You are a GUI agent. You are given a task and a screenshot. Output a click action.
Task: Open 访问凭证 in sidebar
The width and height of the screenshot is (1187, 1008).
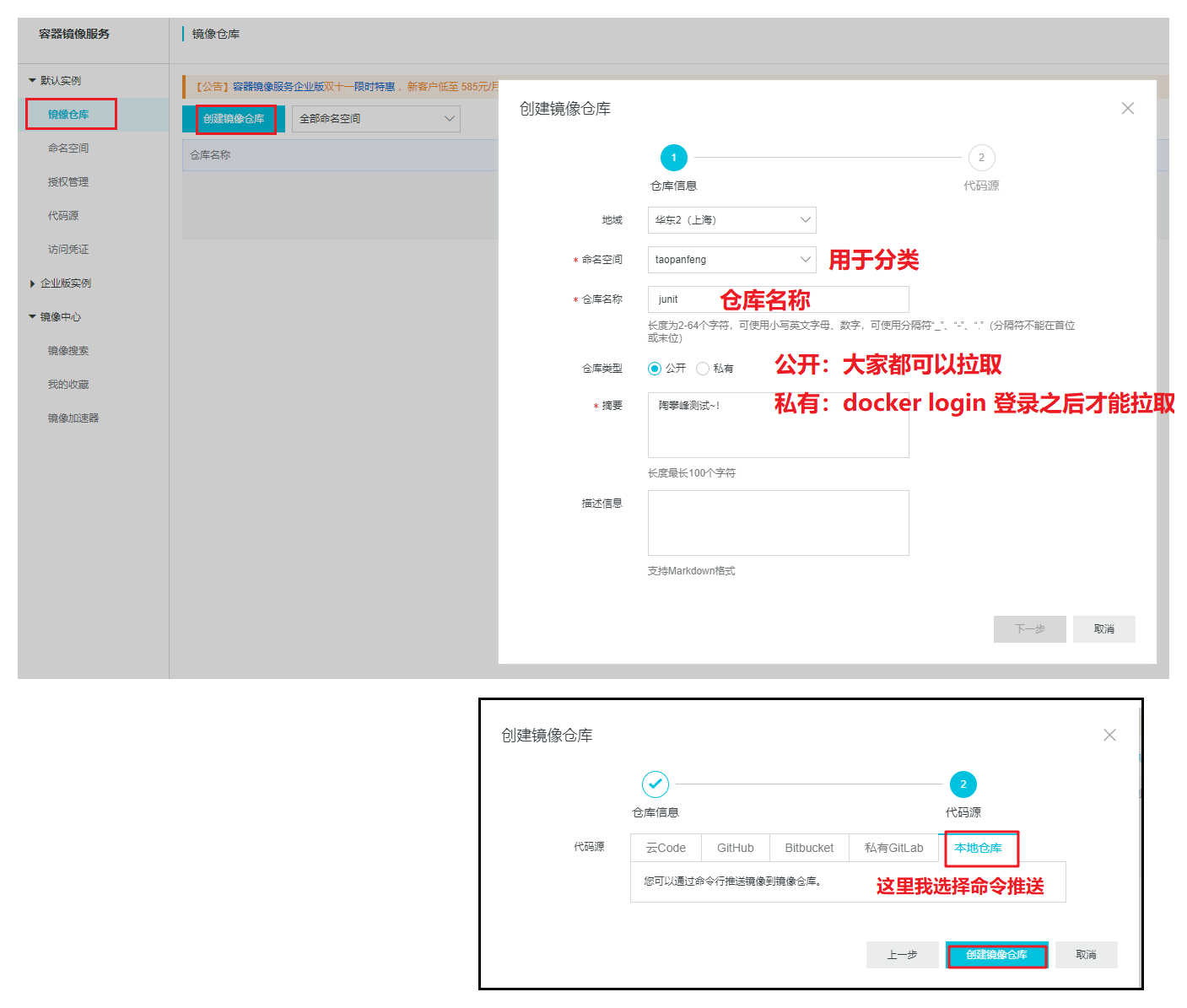(68, 250)
